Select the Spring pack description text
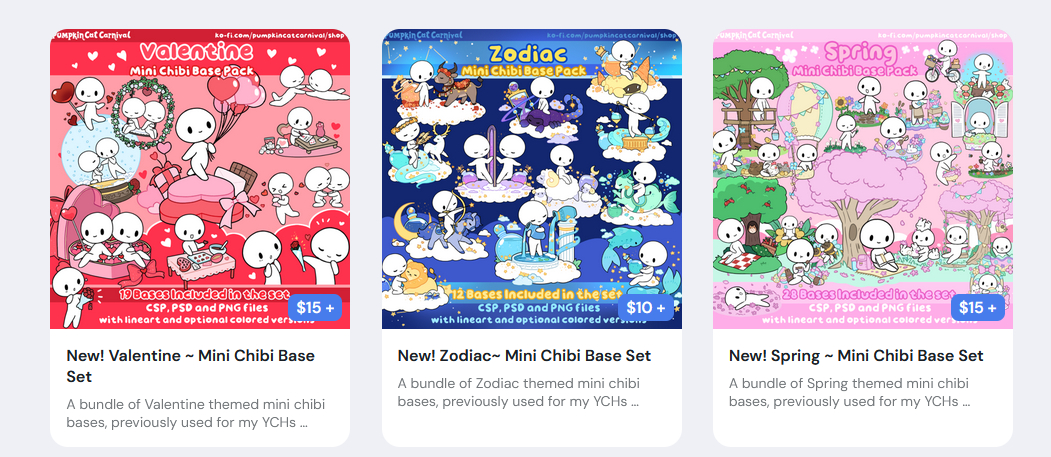The image size is (1051, 457). tap(850, 393)
